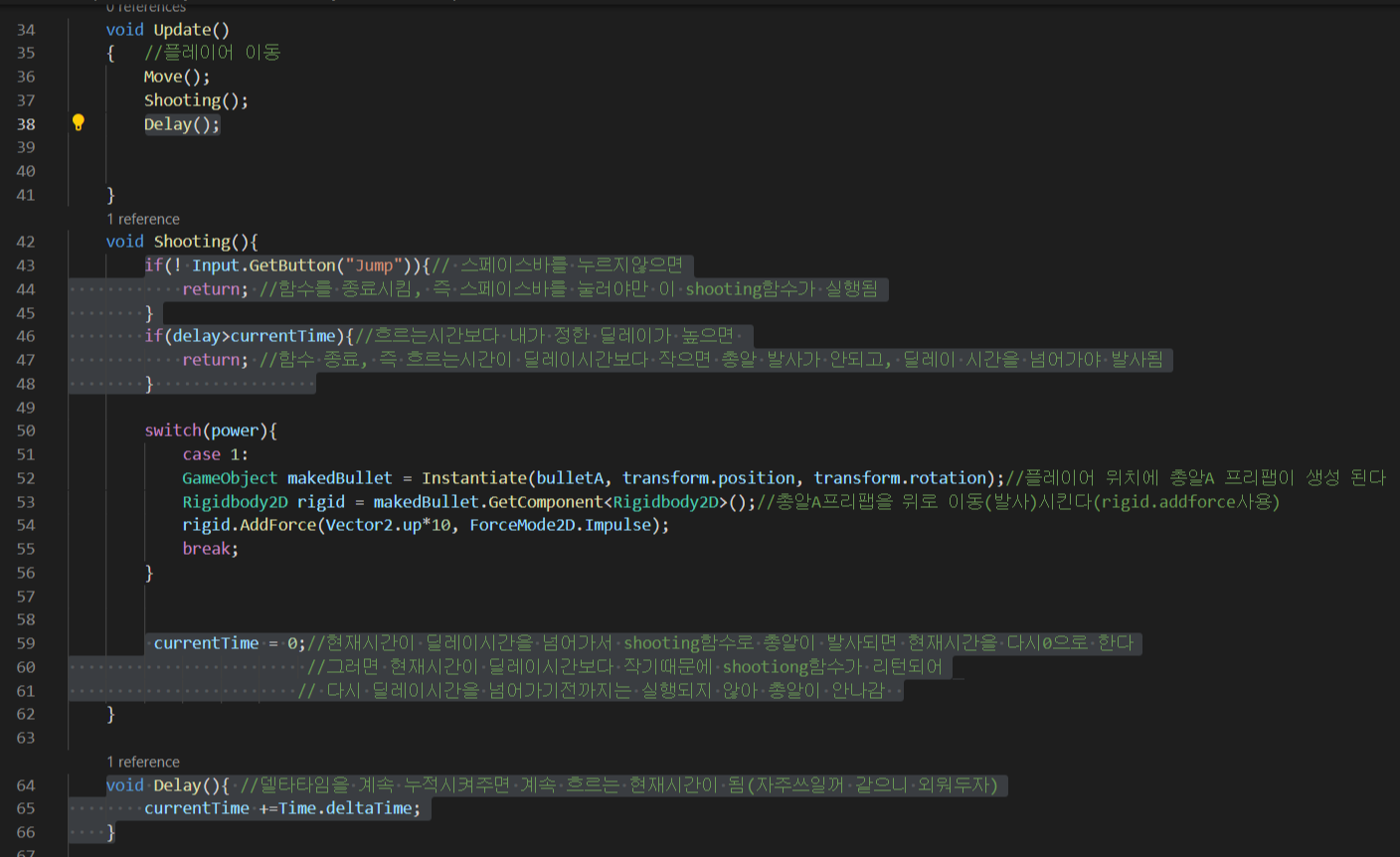Click 'currentTime = 0;' on line 59

(230, 643)
